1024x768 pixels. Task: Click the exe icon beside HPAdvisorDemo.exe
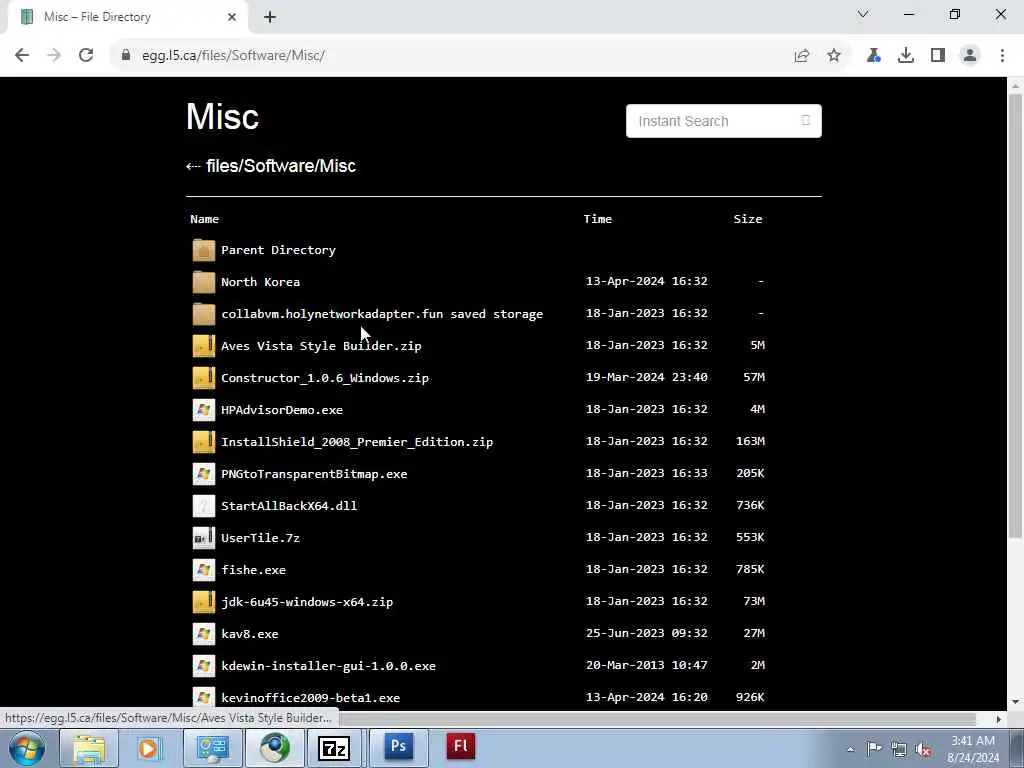204,410
